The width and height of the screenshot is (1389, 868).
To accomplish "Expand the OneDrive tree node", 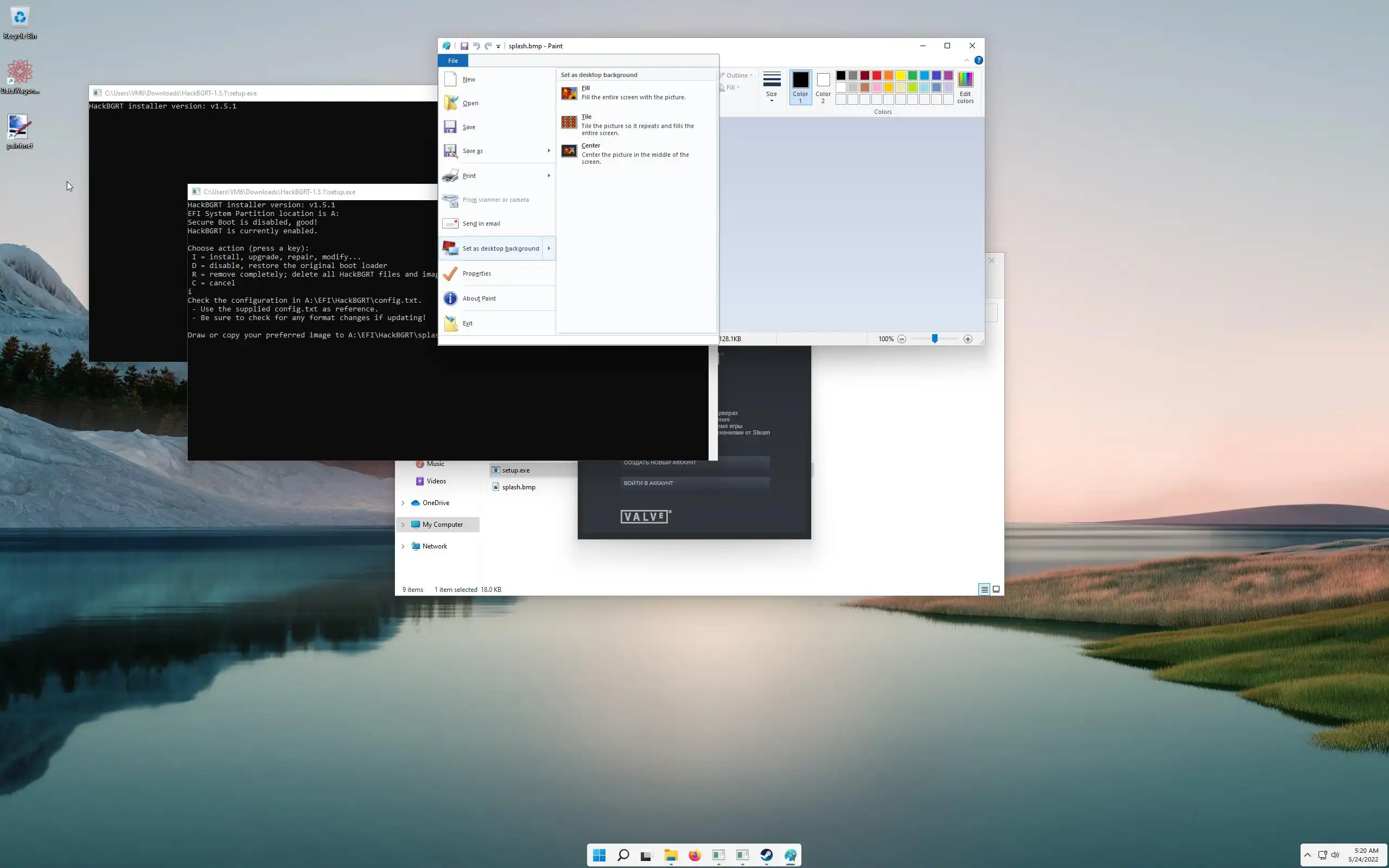I will tap(403, 503).
